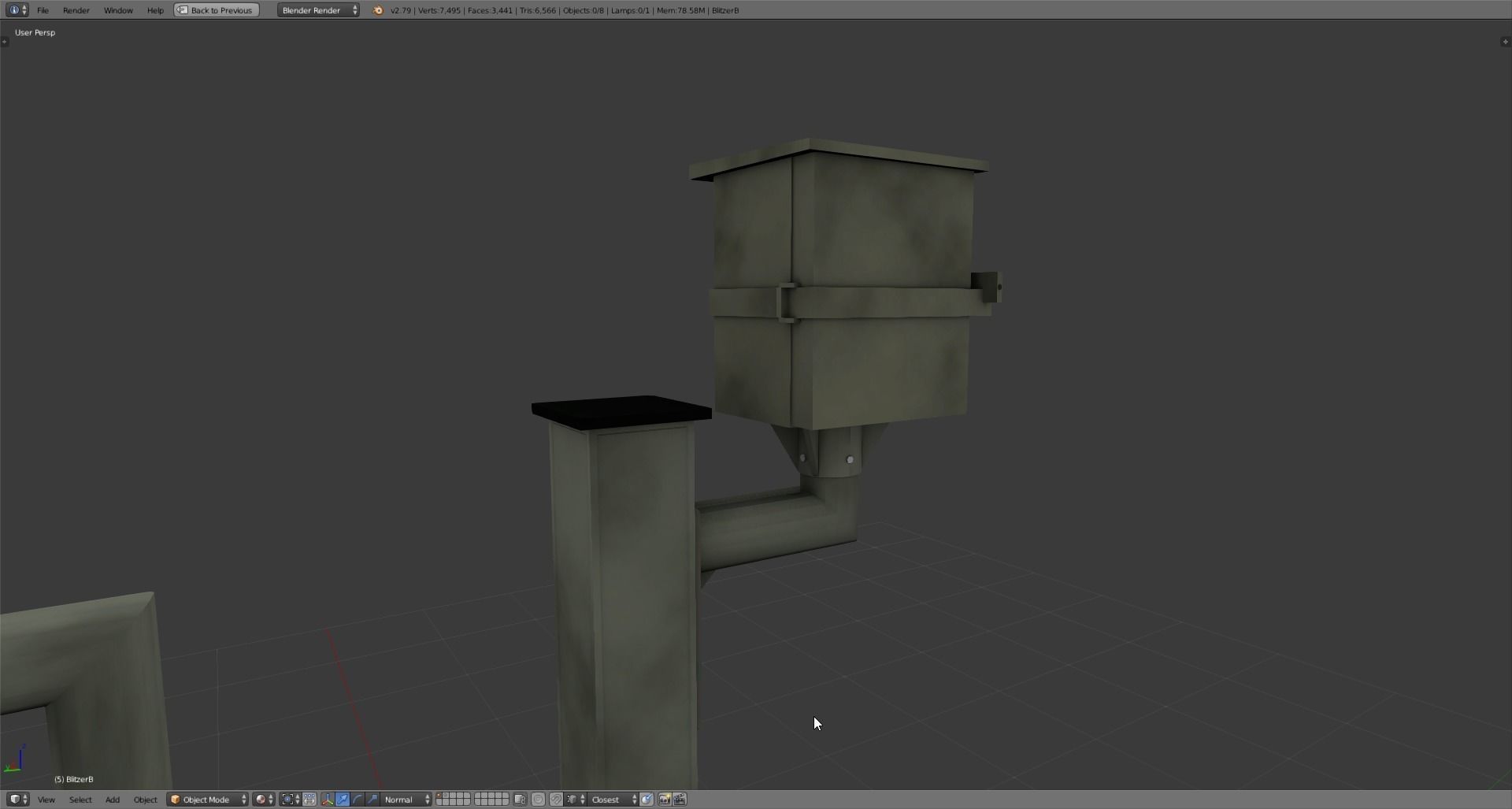Open the File menu
The height and width of the screenshot is (809, 1512).
coord(43,10)
